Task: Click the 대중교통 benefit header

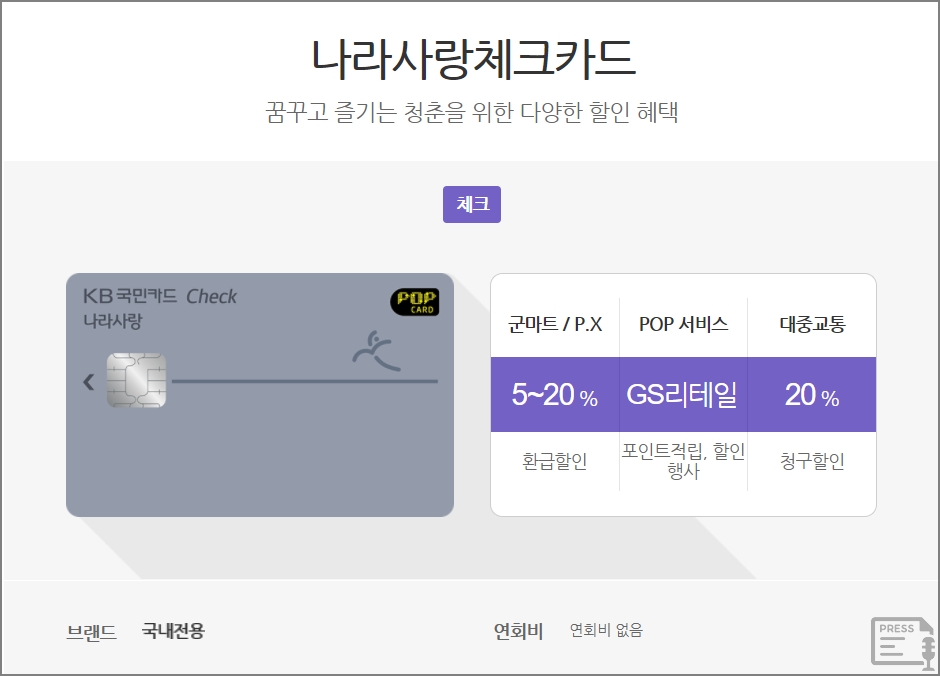Action: click(x=812, y=324)
